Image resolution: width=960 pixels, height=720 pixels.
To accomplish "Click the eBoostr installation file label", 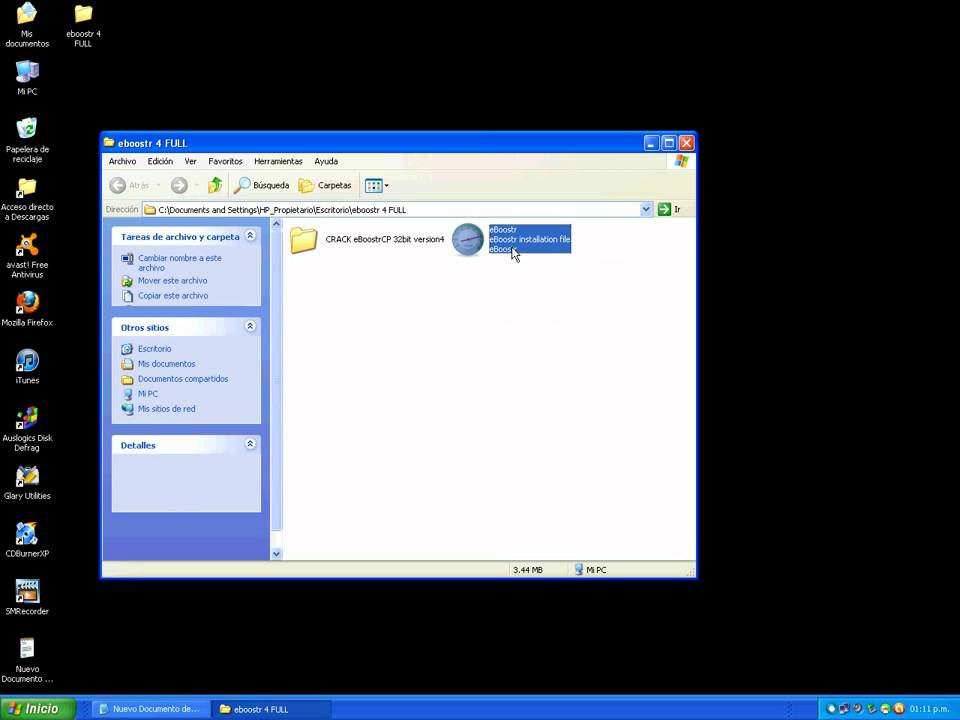I will pos(530,239).
